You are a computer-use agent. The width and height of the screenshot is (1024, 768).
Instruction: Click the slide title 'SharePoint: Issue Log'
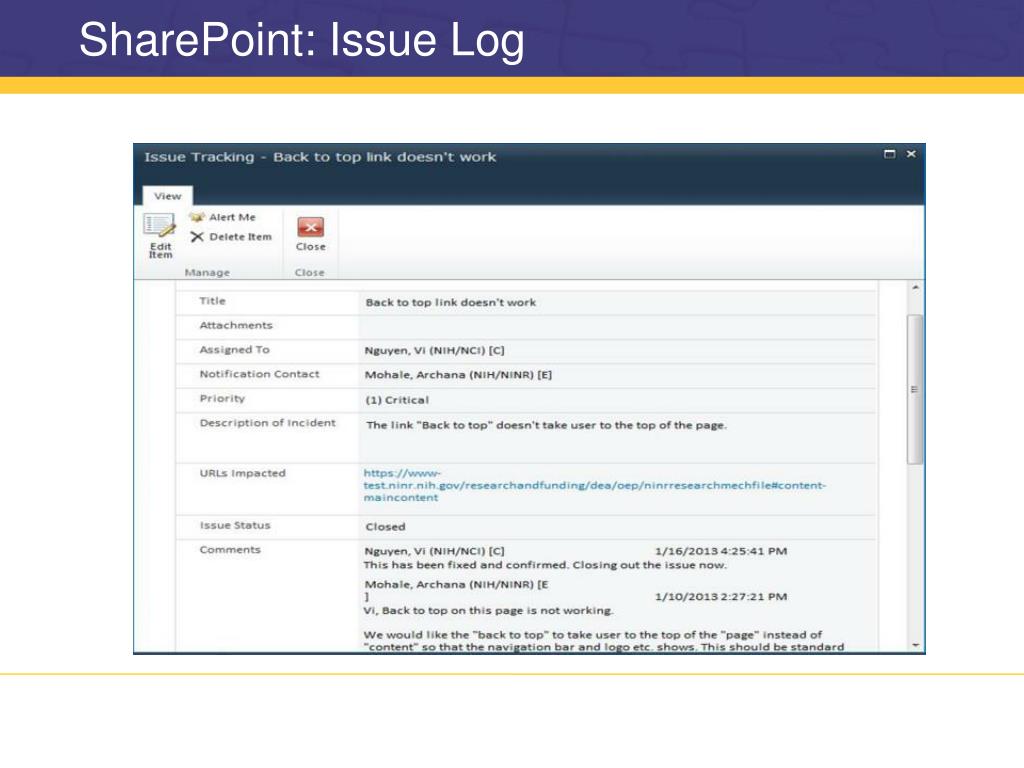point(302,40)
